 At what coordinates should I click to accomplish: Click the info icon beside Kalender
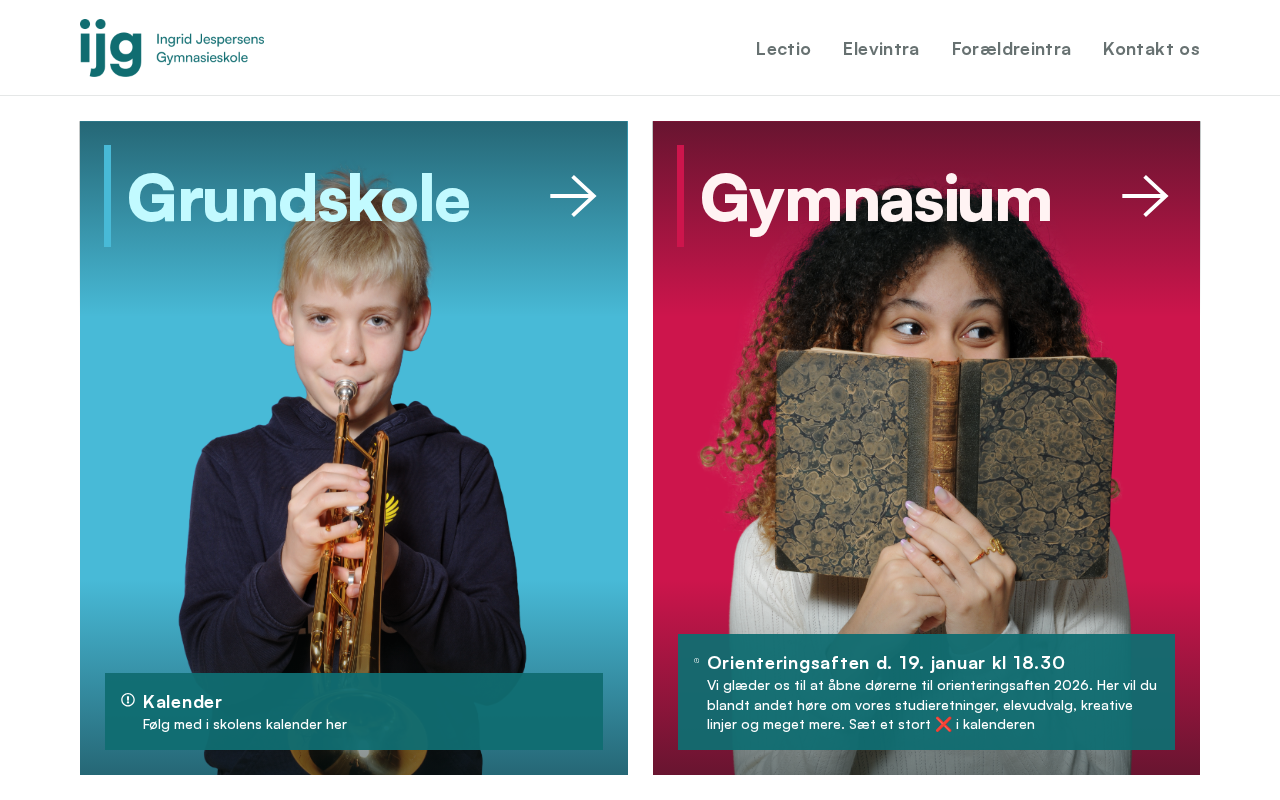click(128, 700)
